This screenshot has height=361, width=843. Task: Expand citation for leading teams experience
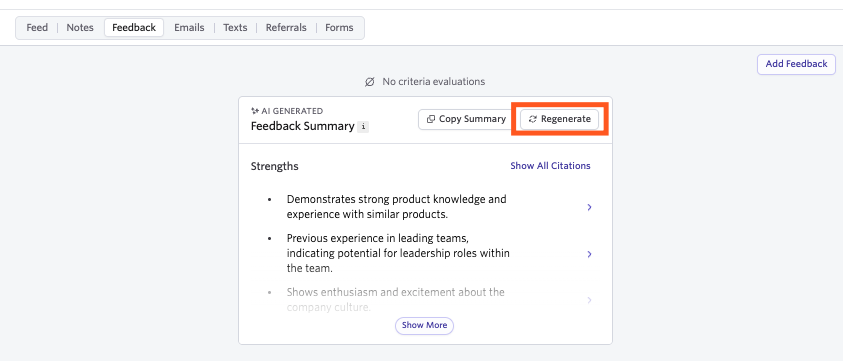[589, 254]
